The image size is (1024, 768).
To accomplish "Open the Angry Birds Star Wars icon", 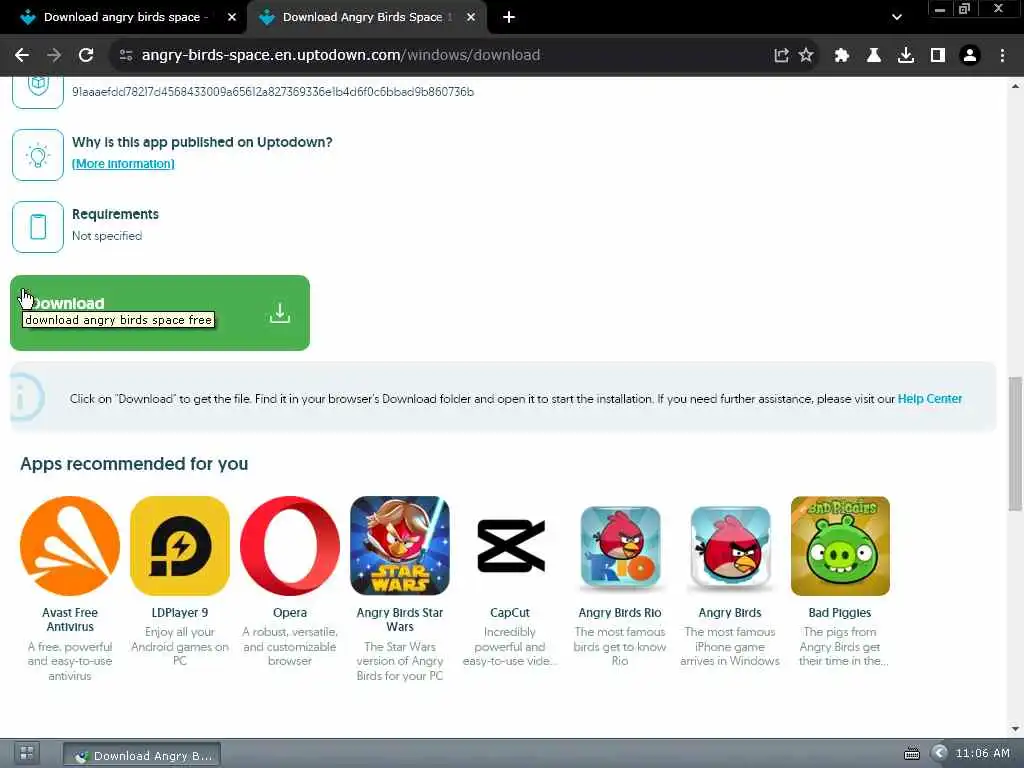I will click(x=400, y=546).
